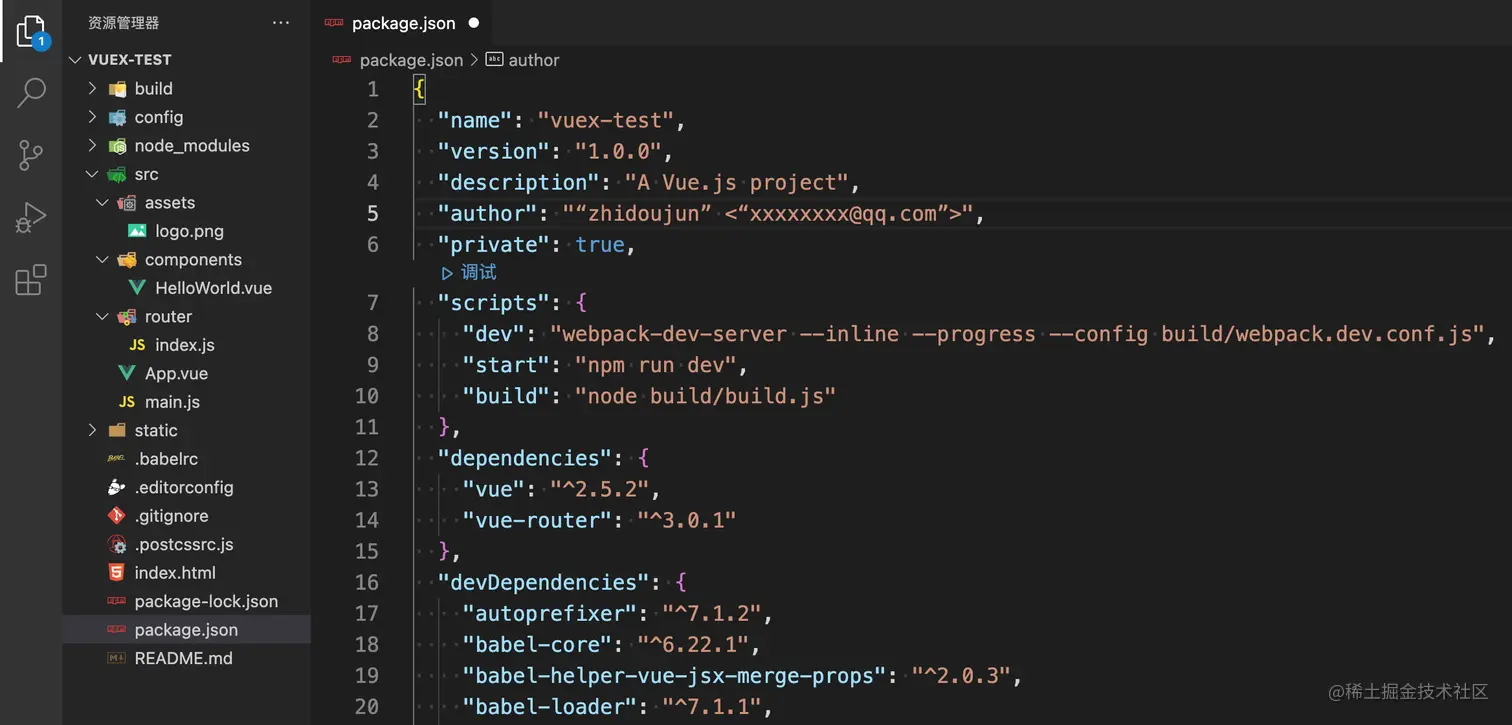Open the explorer's three-dot more actions menu

point(281,22)
